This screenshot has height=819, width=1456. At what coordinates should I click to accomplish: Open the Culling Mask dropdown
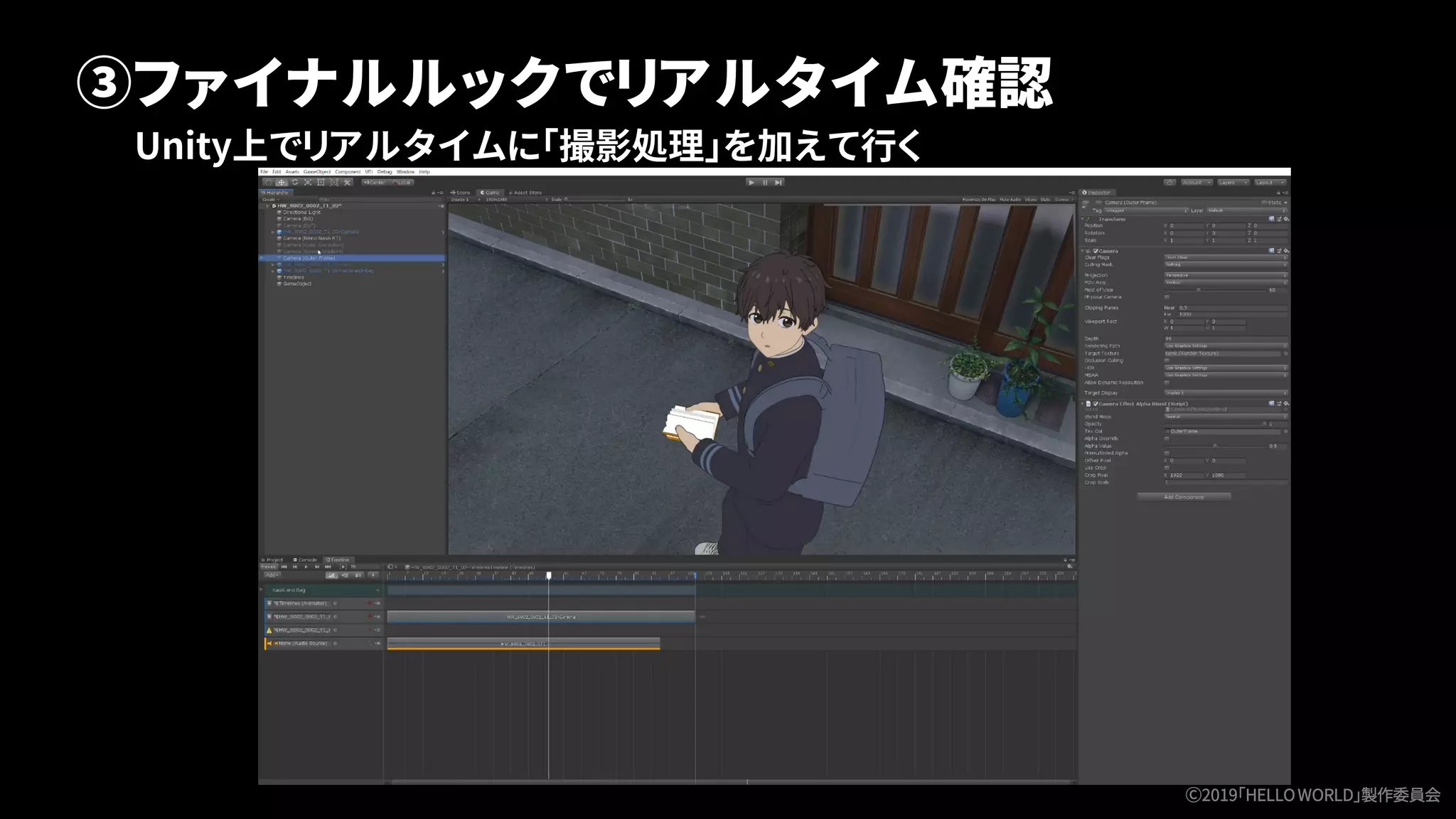(1226, 264)
